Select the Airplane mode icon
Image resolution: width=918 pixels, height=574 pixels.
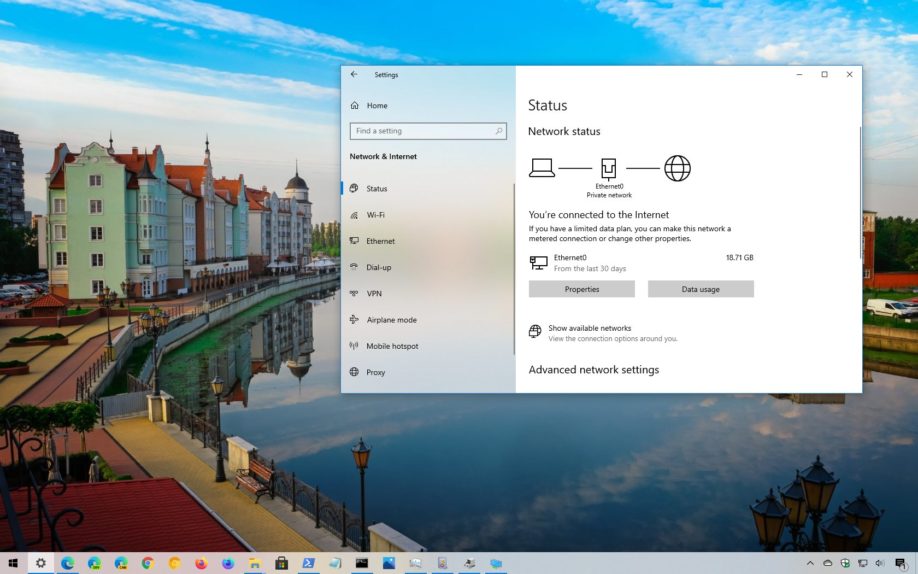coord(354,320)
